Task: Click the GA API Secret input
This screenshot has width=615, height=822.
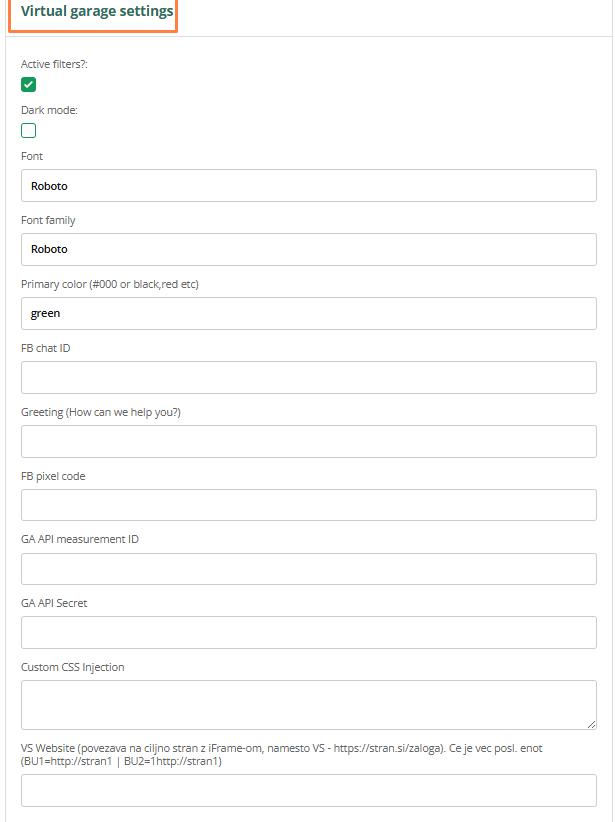Action: (308, 632)
